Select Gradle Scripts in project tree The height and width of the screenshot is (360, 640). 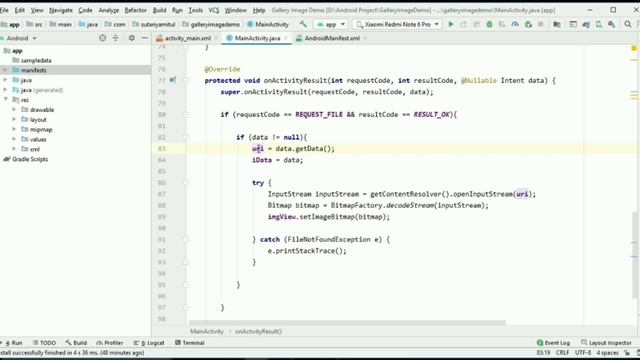point(26,159)
